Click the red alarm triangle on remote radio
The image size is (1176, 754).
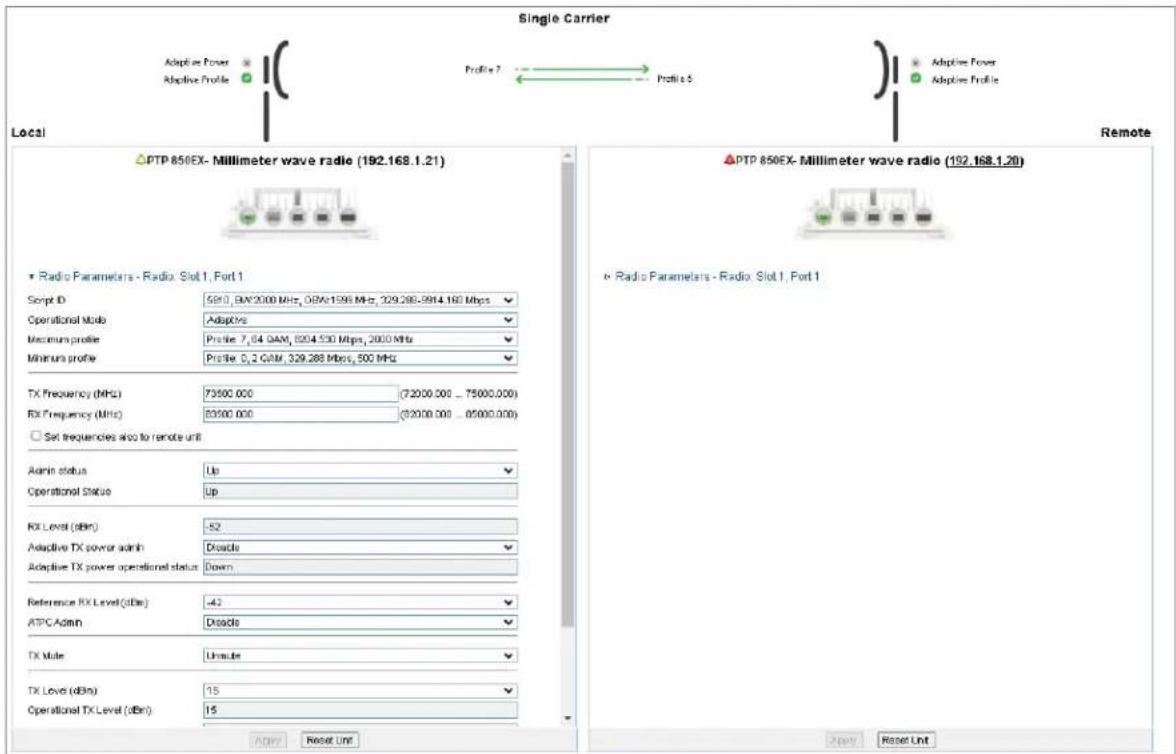pyautogui.click(x=729, y=160)
